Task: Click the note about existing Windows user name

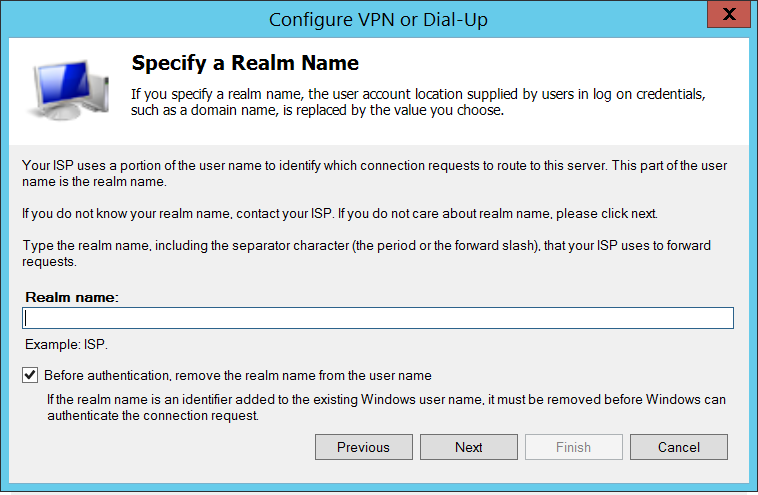Action: coord(386,408)
